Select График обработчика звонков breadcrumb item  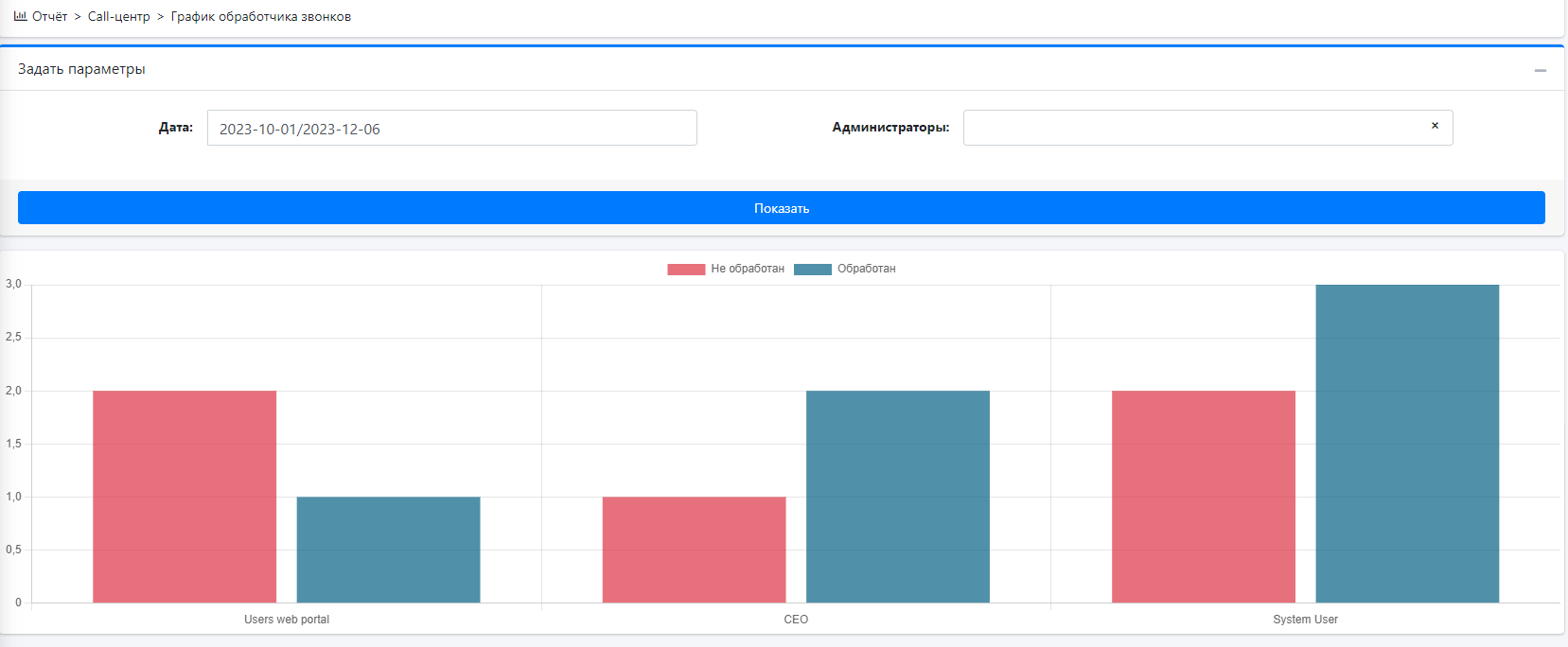coord(260,17)
